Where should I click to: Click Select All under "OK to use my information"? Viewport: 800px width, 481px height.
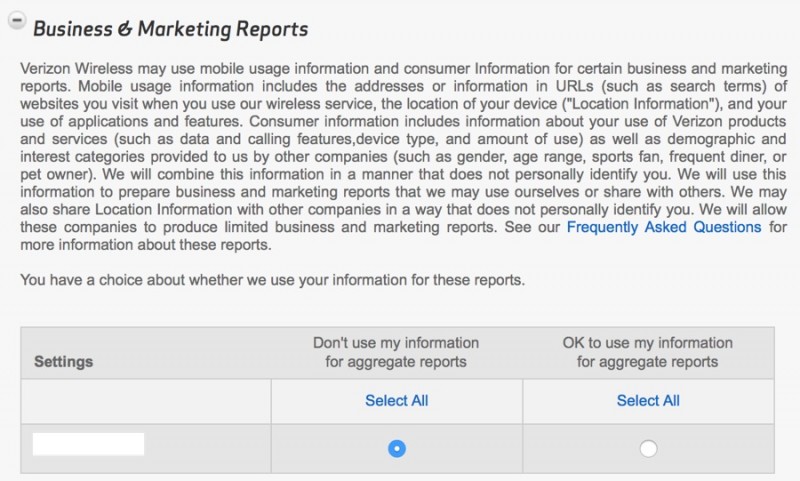tap(648, 401)
